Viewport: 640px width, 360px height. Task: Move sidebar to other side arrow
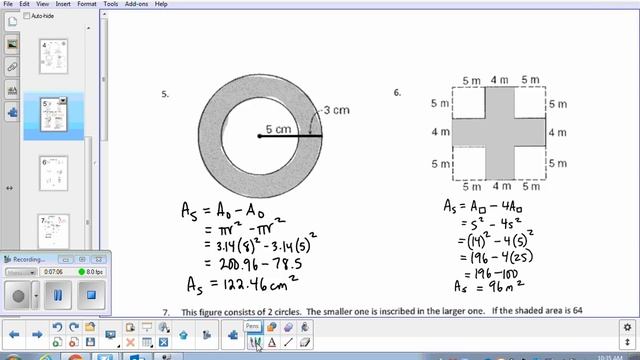click(9, 188)
